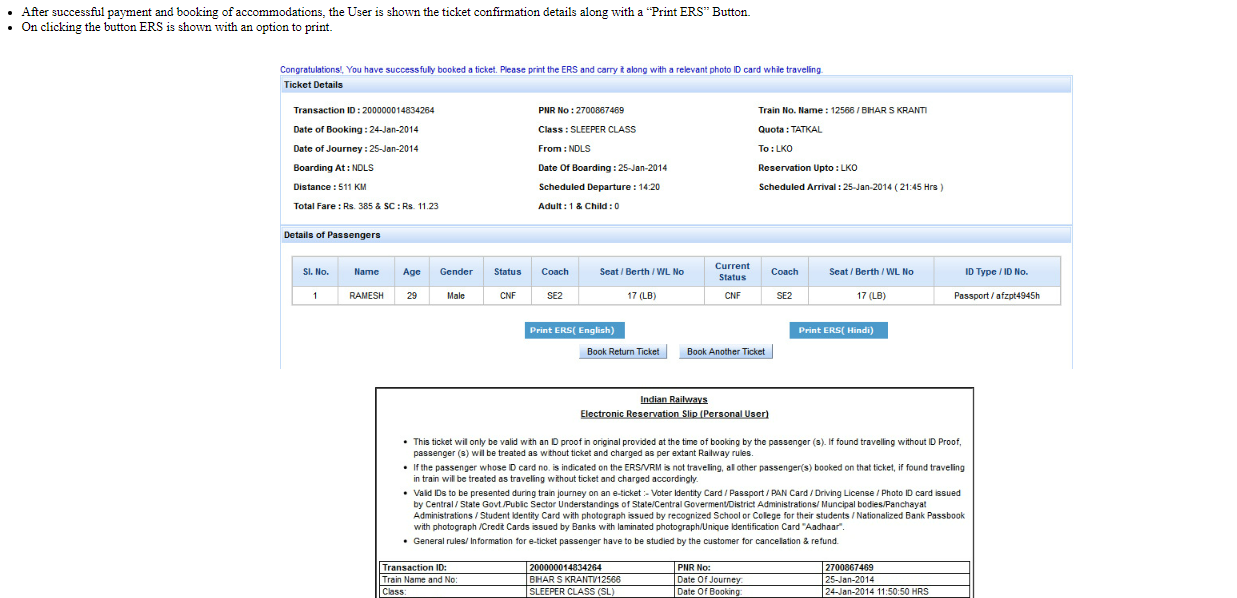1237x598 pixels.
Task: Click the Print ERS (English) button
Action: 574,330
